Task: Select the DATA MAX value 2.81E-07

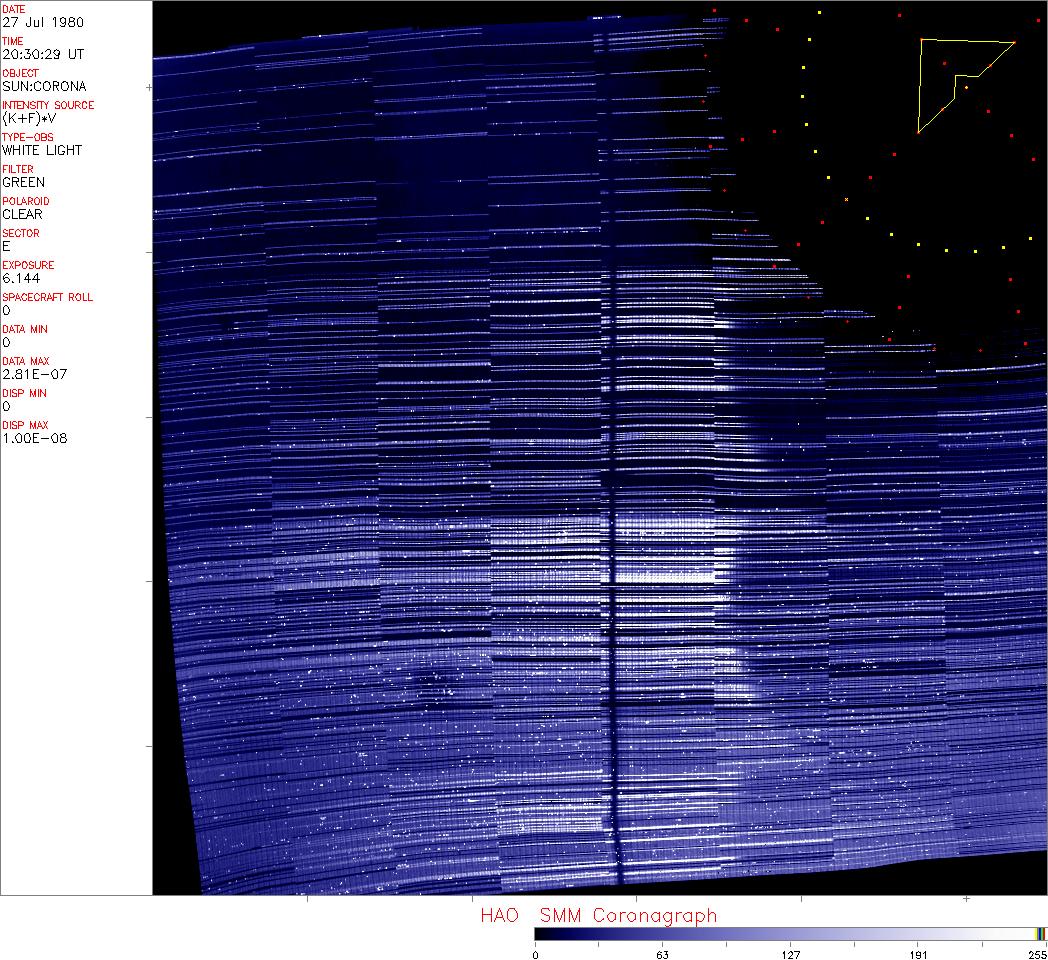Action: pos(29,374)
